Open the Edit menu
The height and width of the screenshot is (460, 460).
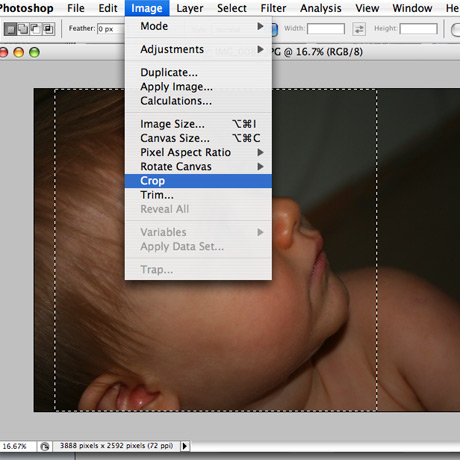click(x=108, y=8)
